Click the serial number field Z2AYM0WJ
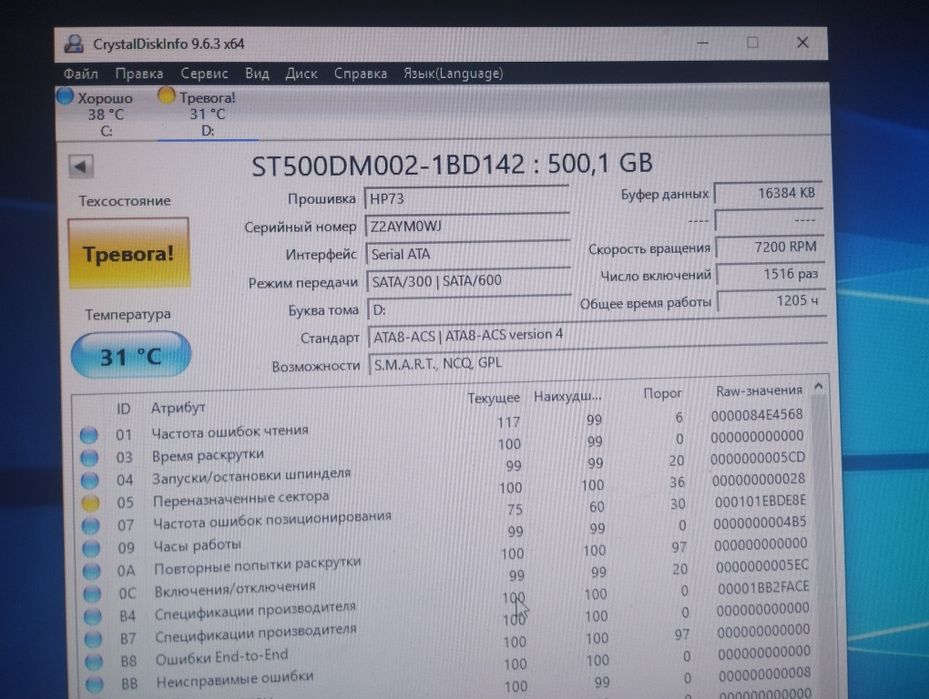This screenshot has width=929, height=699. [467, 226]
